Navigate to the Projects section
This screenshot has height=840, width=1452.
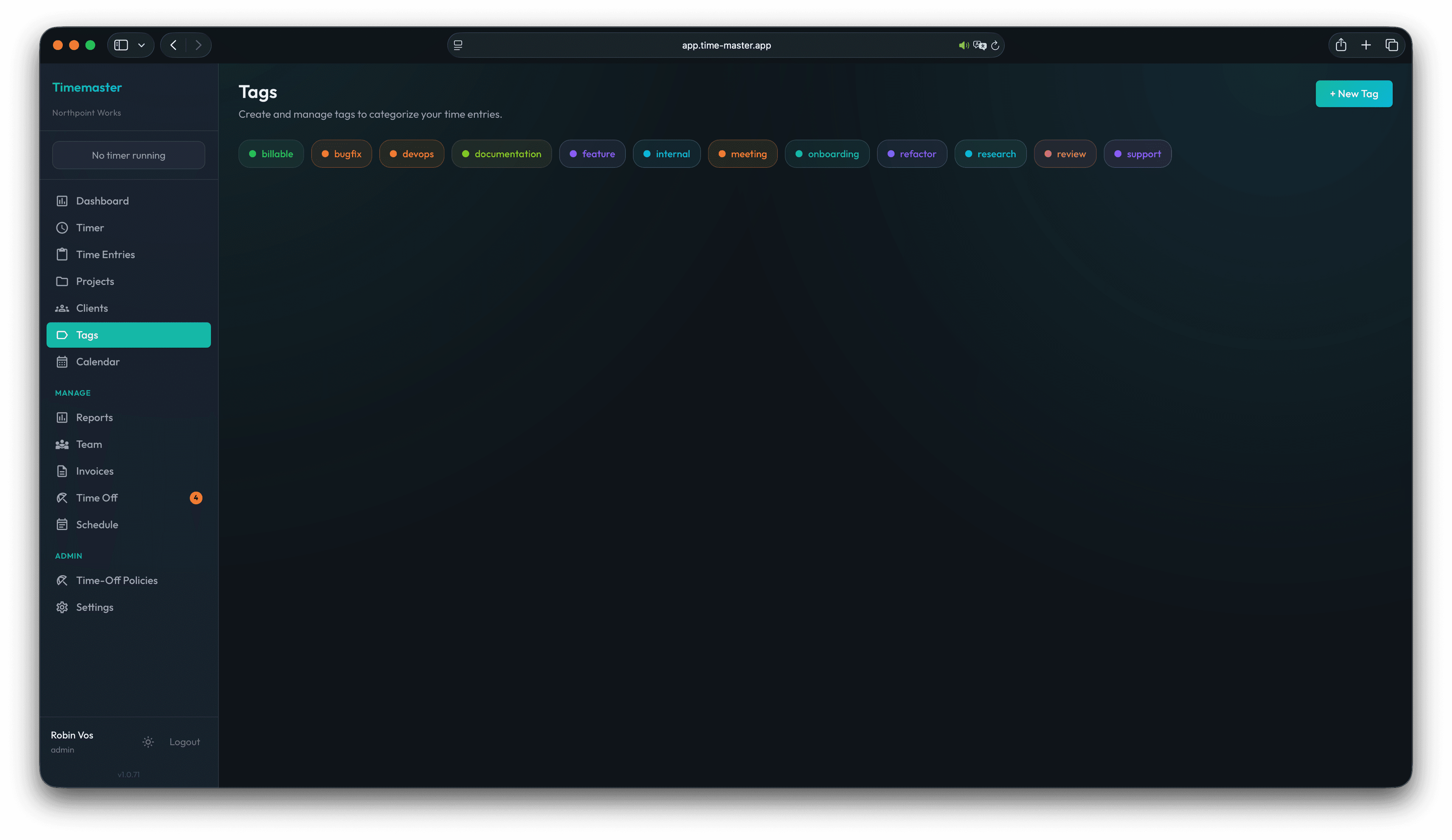129,281
